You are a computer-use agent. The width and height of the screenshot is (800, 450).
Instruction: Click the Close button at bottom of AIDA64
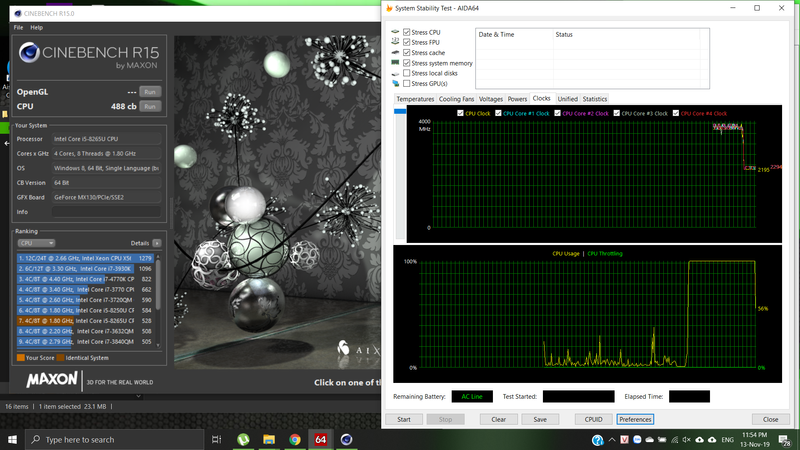[770, 419]
